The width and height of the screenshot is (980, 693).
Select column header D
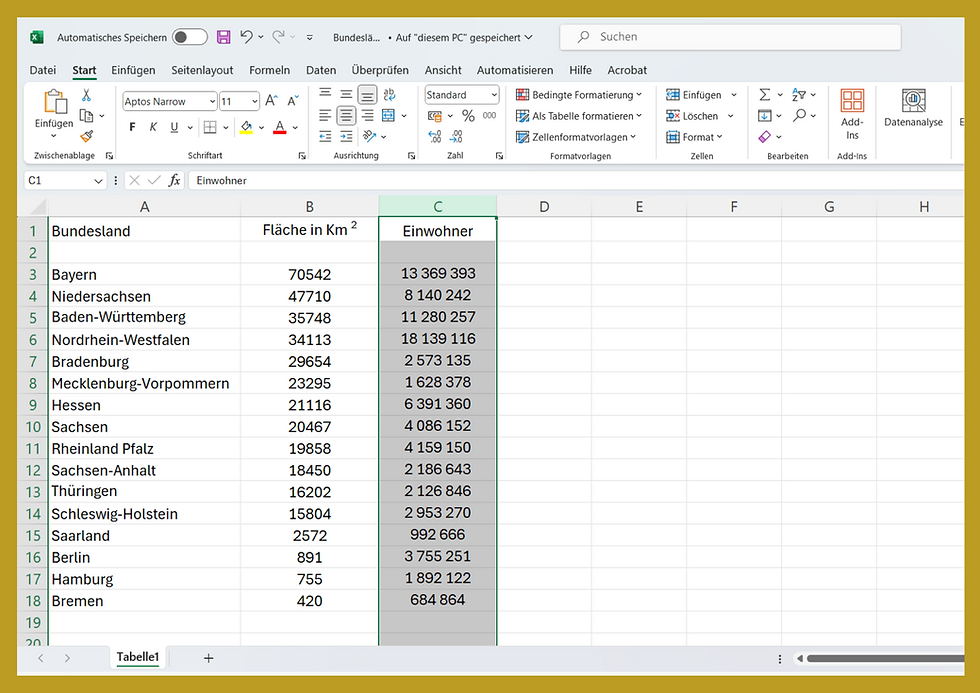pos(544,207)
